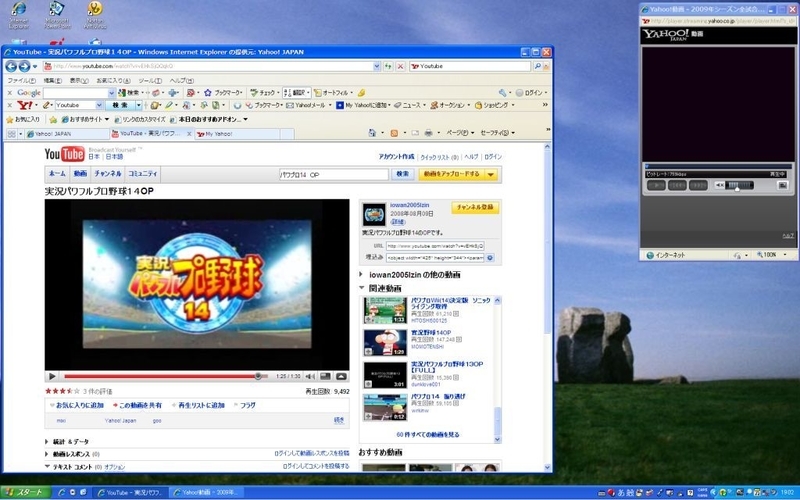Viewport: 800px width, 500px height.
Task: Open the 表示(V) menu
Action: click(79, 81)
